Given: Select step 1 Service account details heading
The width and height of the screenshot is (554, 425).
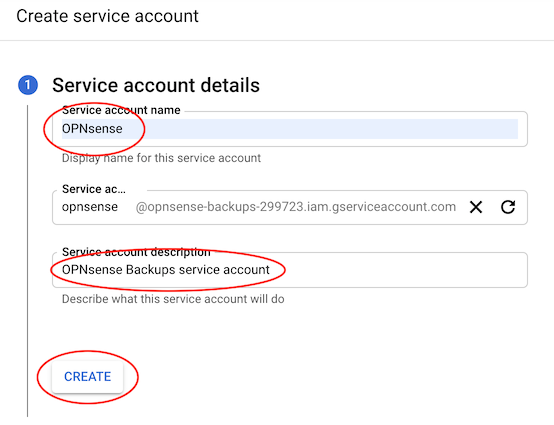Looking at the screenshot, I should pyautogui.click(x=156, y=85).
